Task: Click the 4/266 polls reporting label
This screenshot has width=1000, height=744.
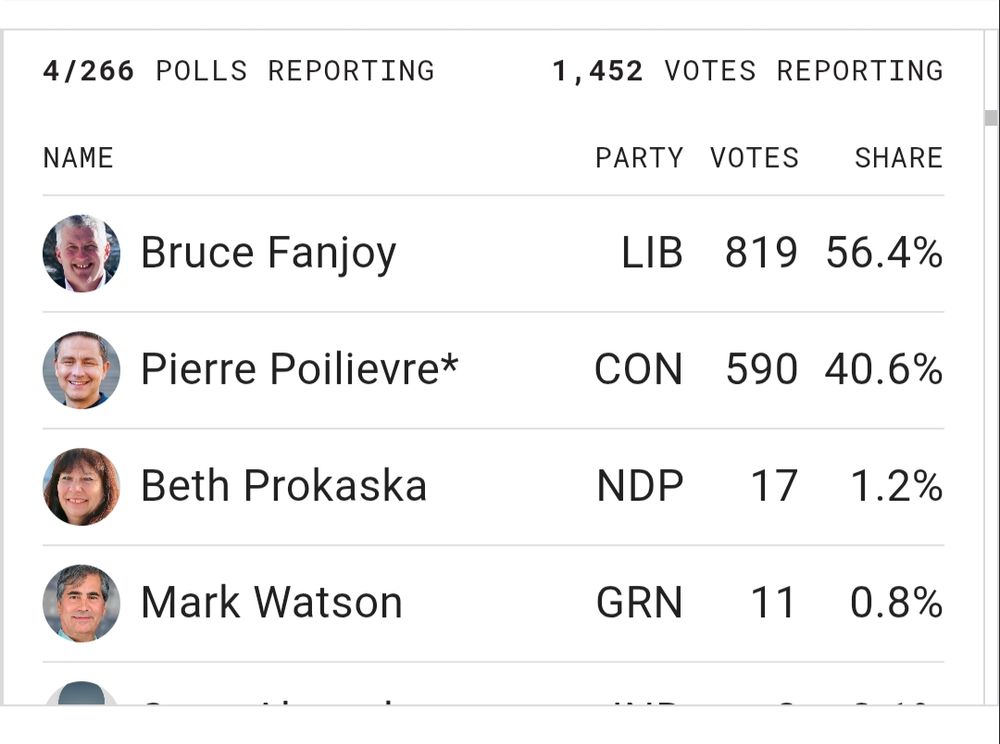Action: click(x=239, y=71)
